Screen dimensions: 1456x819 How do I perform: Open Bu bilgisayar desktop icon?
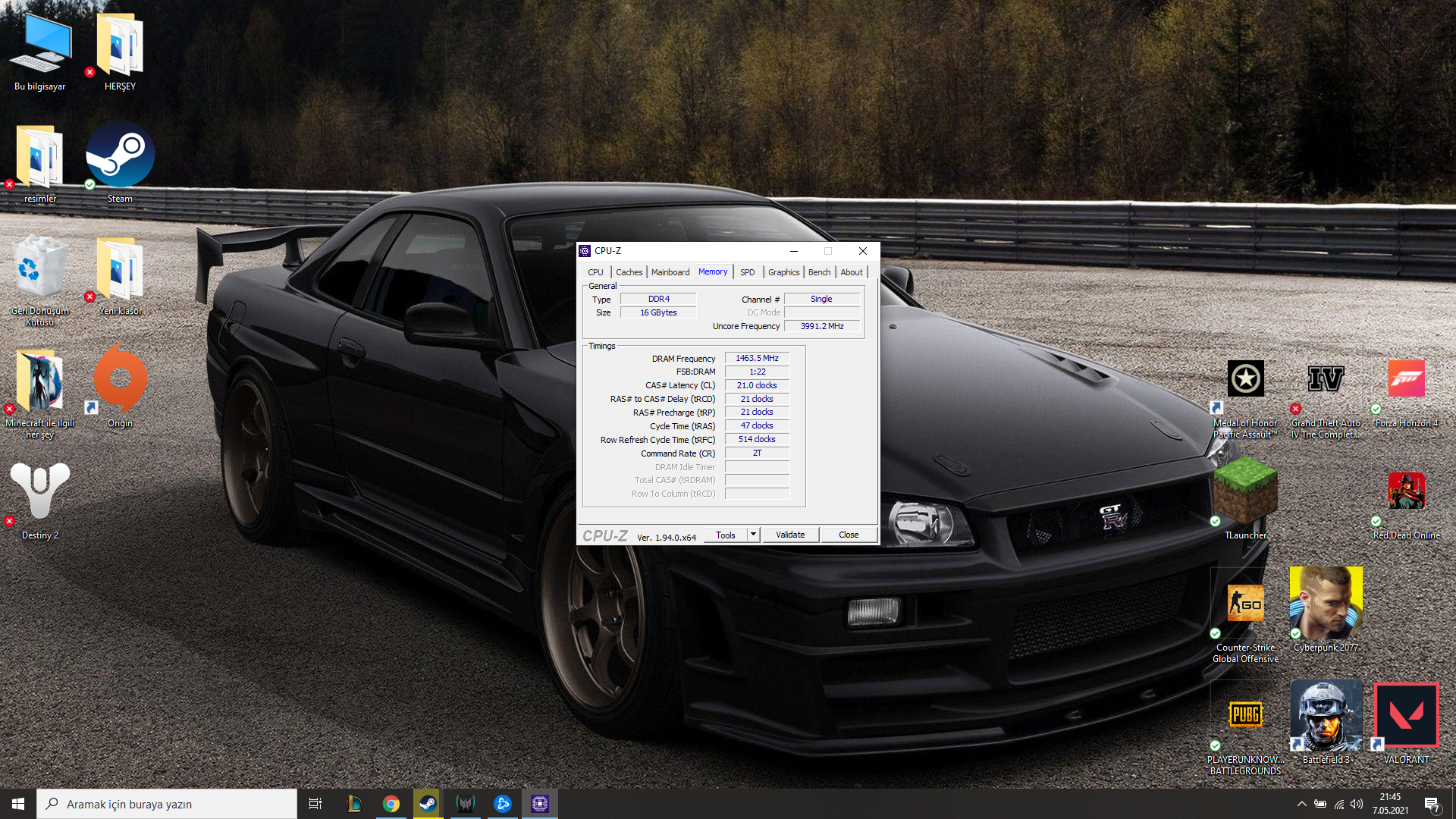pyautogui.click(x=40, y=52)
